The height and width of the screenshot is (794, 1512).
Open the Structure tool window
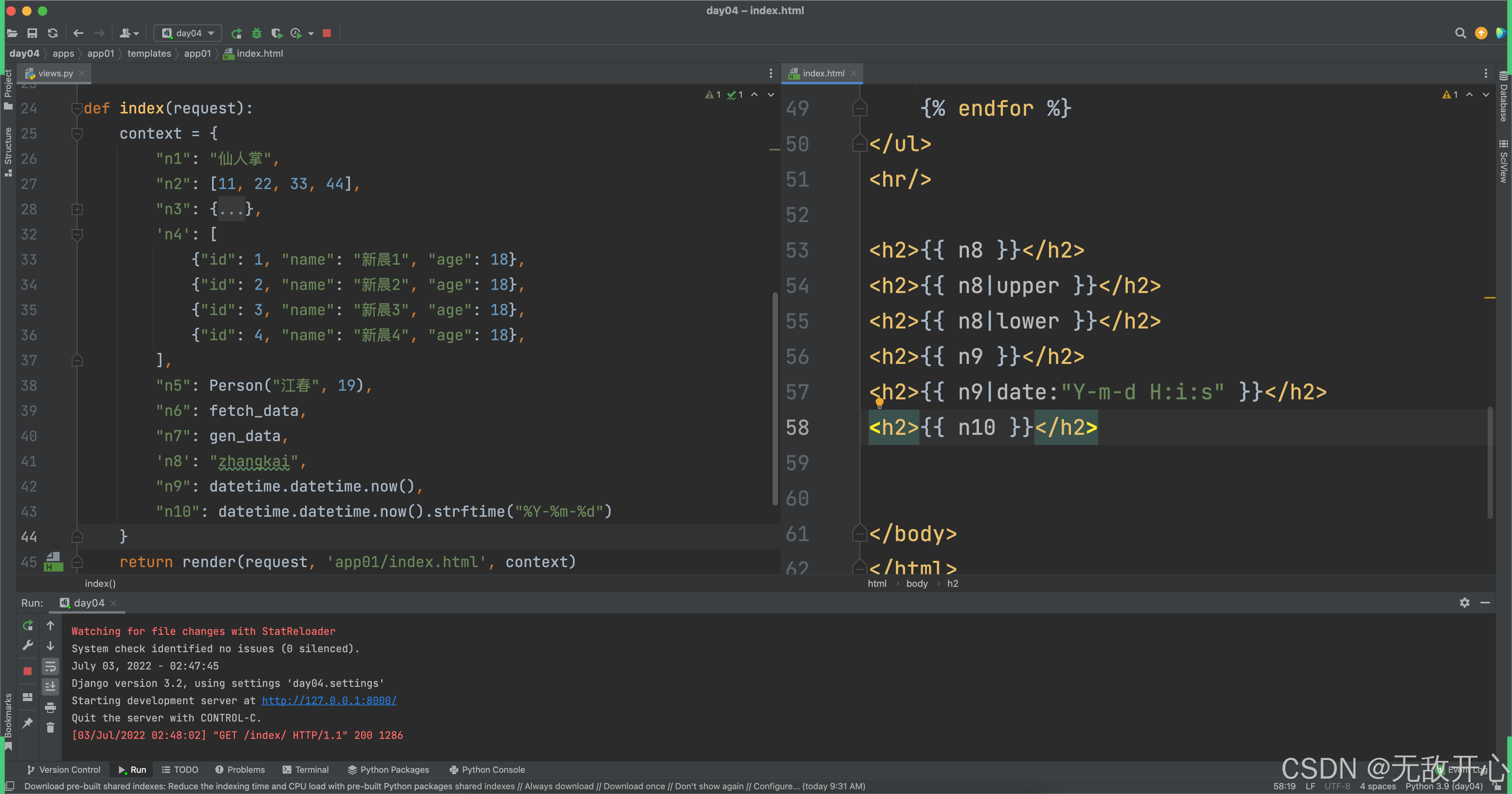[8, 152]
